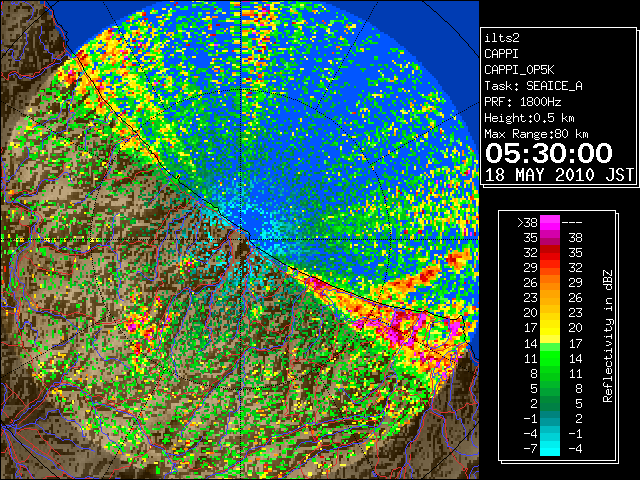Click the 'CAPPI_0P5K' product name
This screenshot has width=640, height=480.
tap(519, 70)
